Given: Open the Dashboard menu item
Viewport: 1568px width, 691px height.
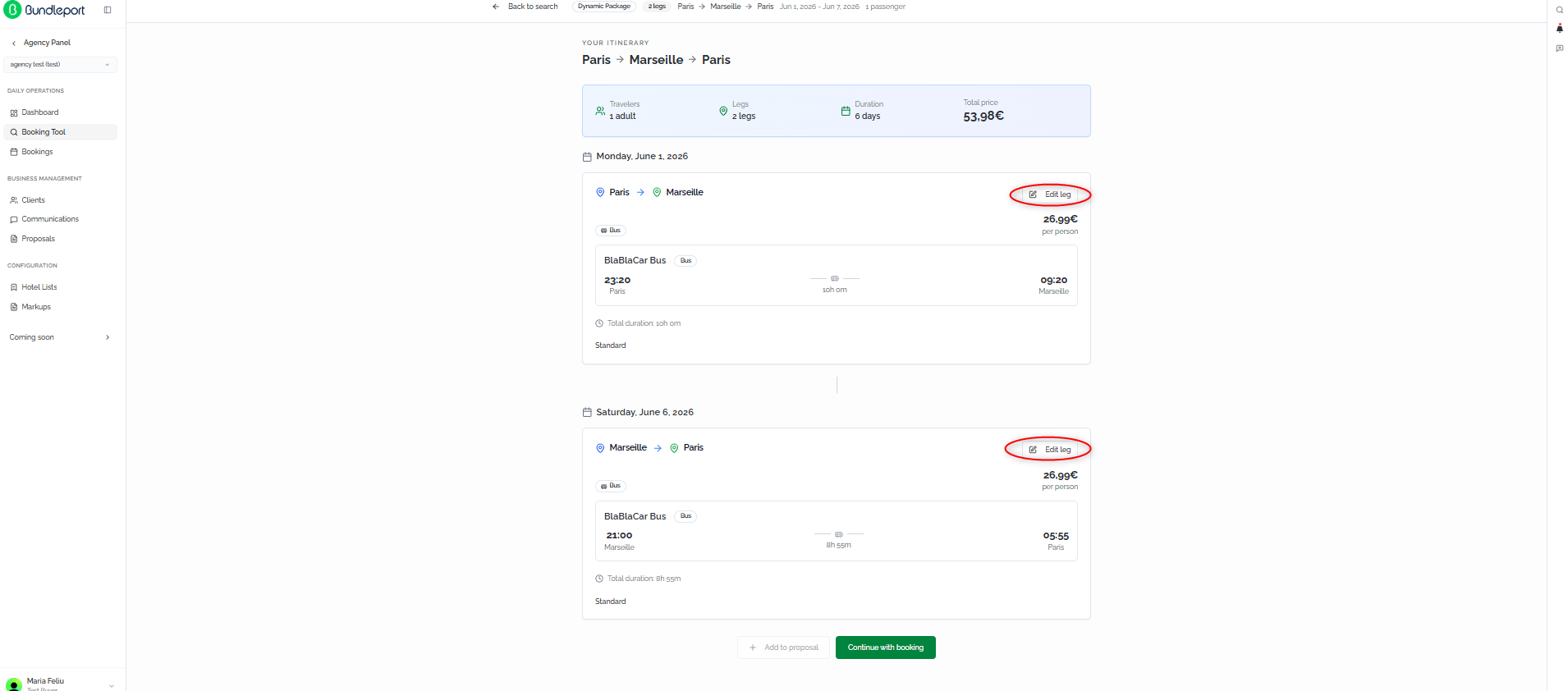Looking at the screenshot, I should point(61,112).
